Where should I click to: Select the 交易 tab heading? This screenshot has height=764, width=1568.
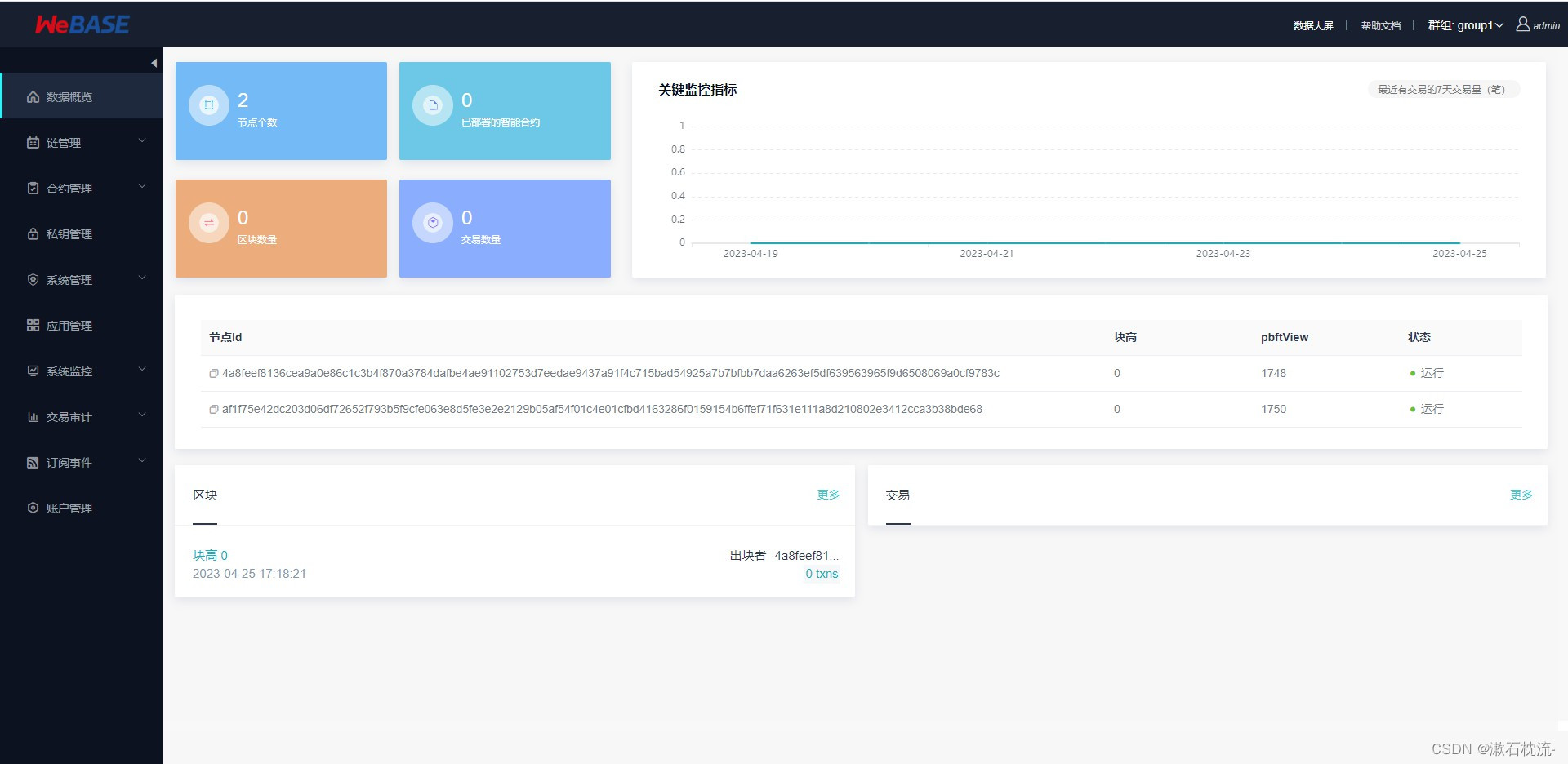[898, 495]
